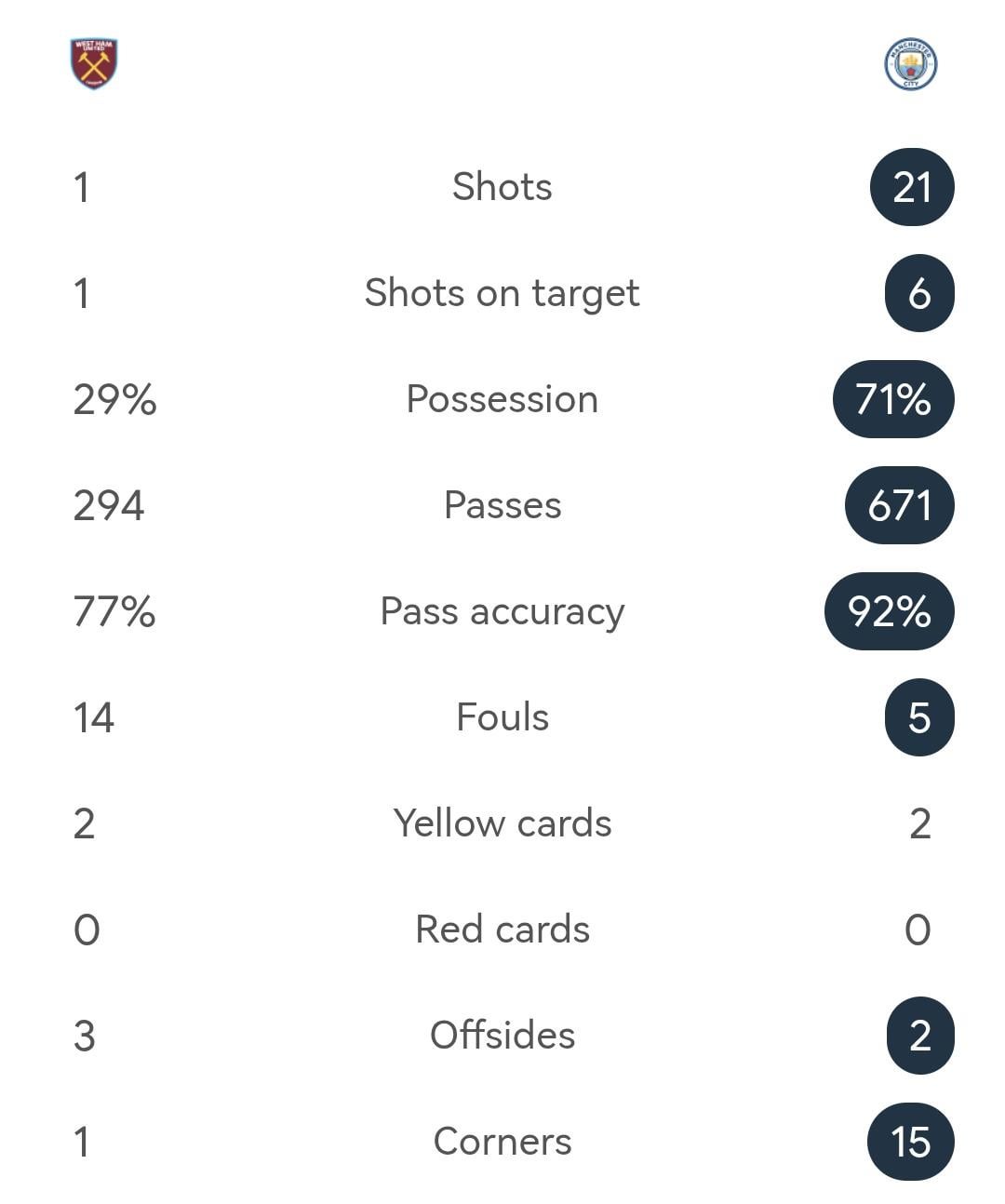Viewport: 1005px width, 1204px height.
Task: Tap Manchester City's 5 fouls badge
Action: click(919, 717)
